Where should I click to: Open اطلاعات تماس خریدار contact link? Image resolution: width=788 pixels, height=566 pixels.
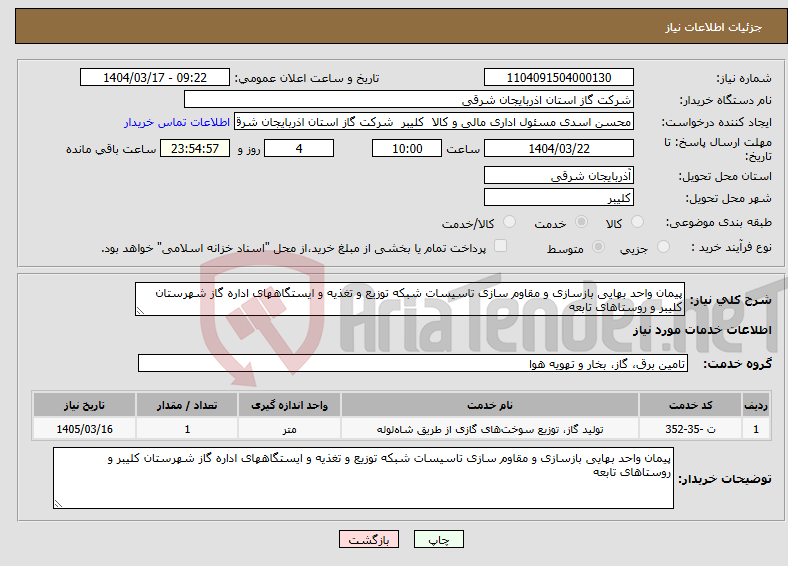tap(177, 122)
